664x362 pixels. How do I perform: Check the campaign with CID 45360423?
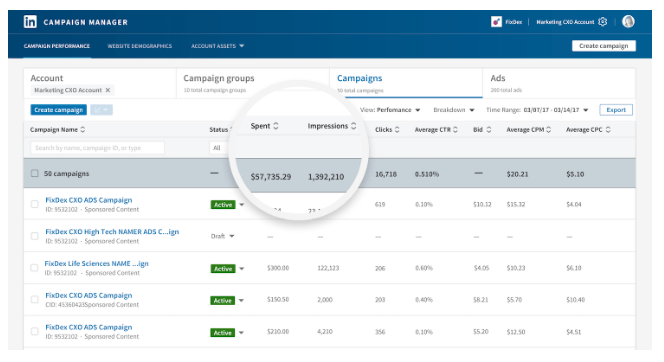click(x=35, y=299)
